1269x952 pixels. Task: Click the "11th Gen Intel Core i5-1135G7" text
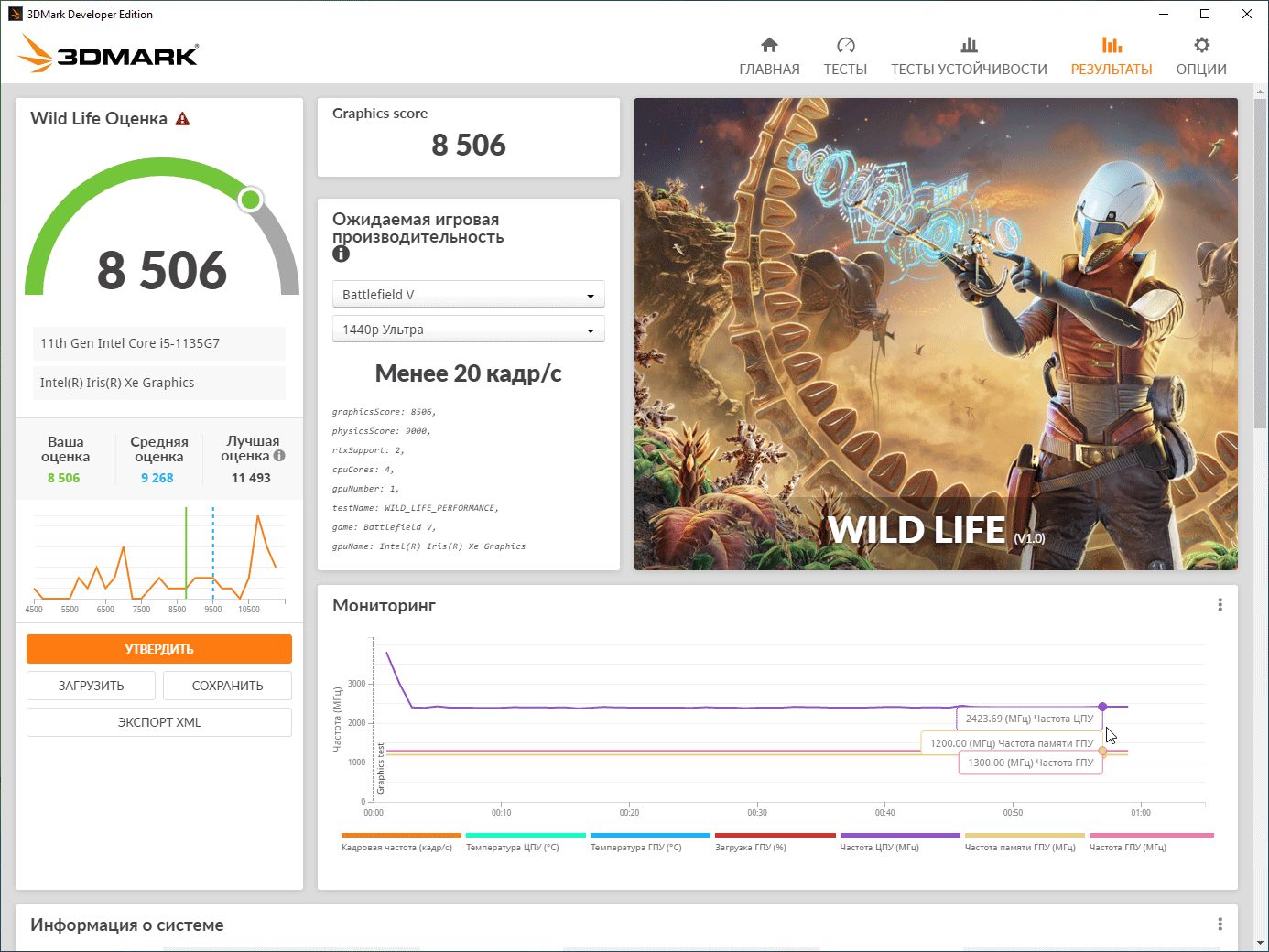click(x=130, y=343)
